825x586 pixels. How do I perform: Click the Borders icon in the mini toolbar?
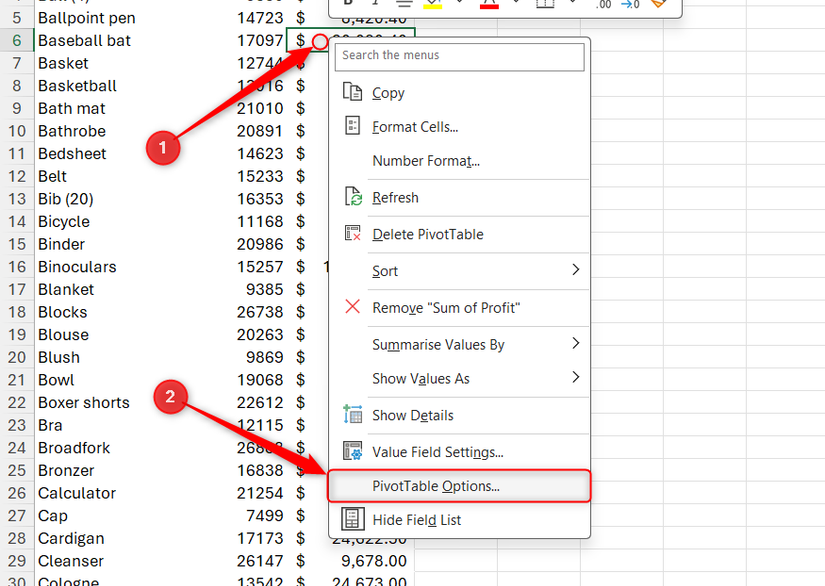545,6
